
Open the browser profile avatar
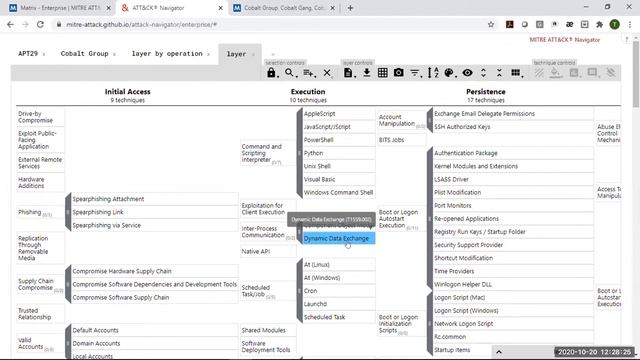pyautogui.click(x=614, y=24)
